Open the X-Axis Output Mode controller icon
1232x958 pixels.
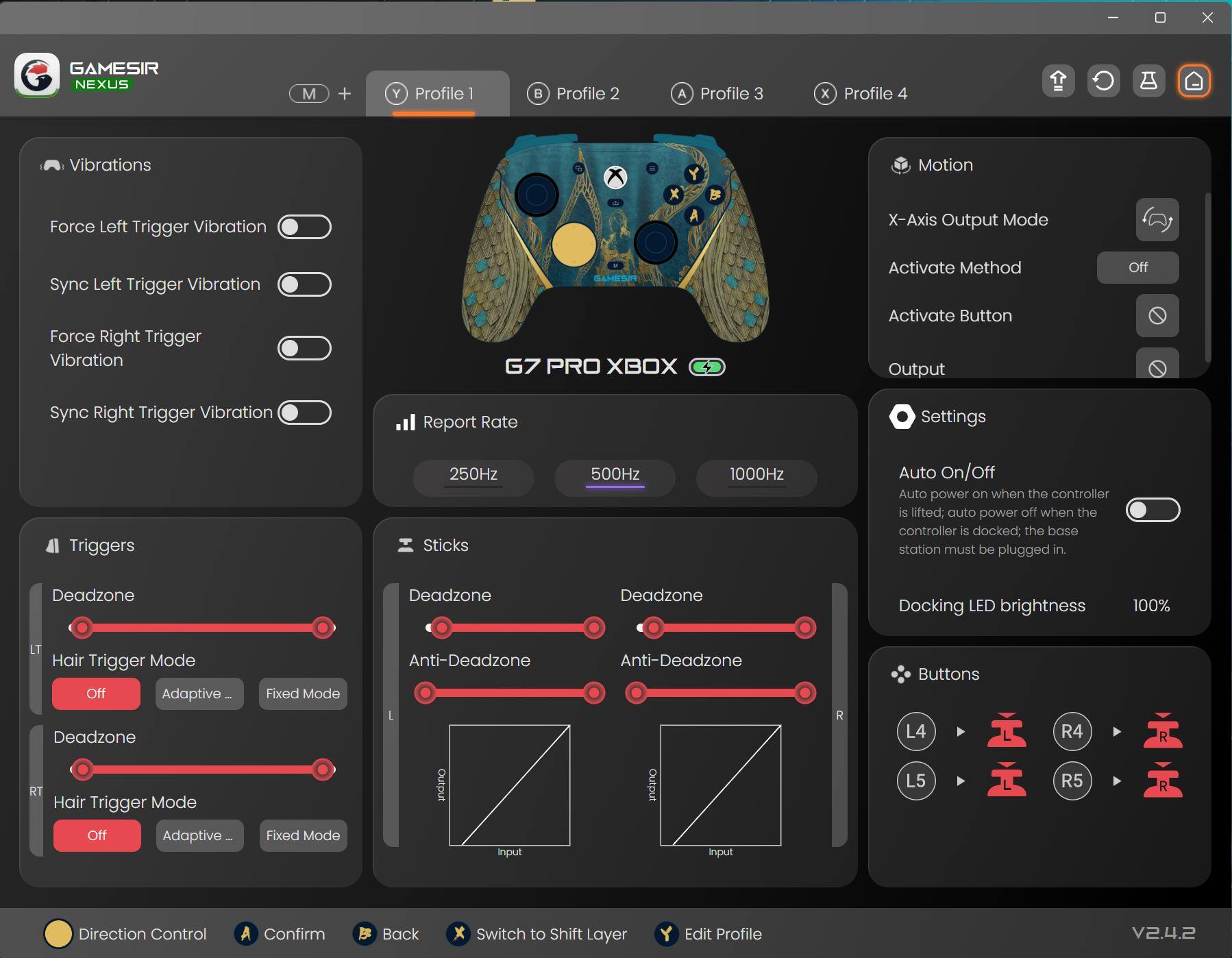(x=1157, y=219)
